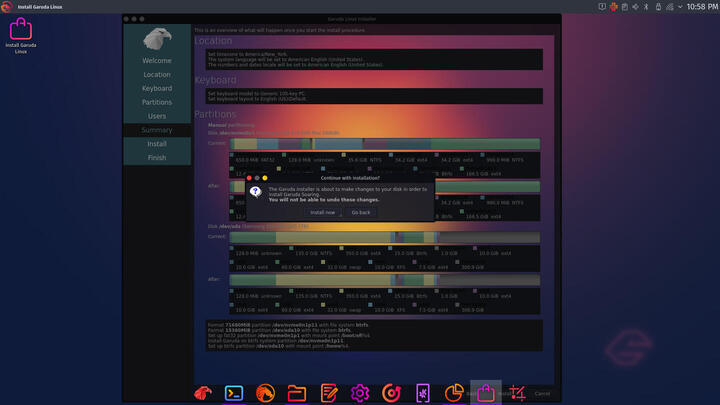Open the terminal from the dock
Viewport: 720px width, 405px height.
[234, 393]
